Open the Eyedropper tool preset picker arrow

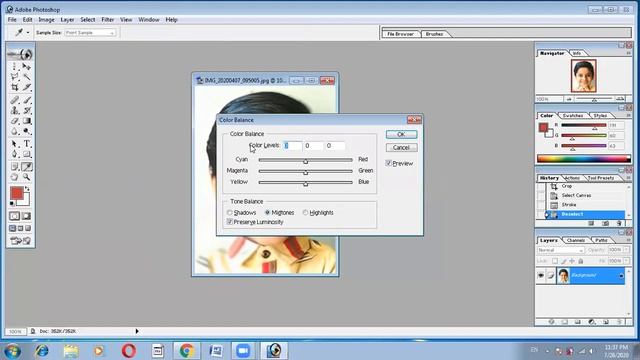(x=28, y=33)
